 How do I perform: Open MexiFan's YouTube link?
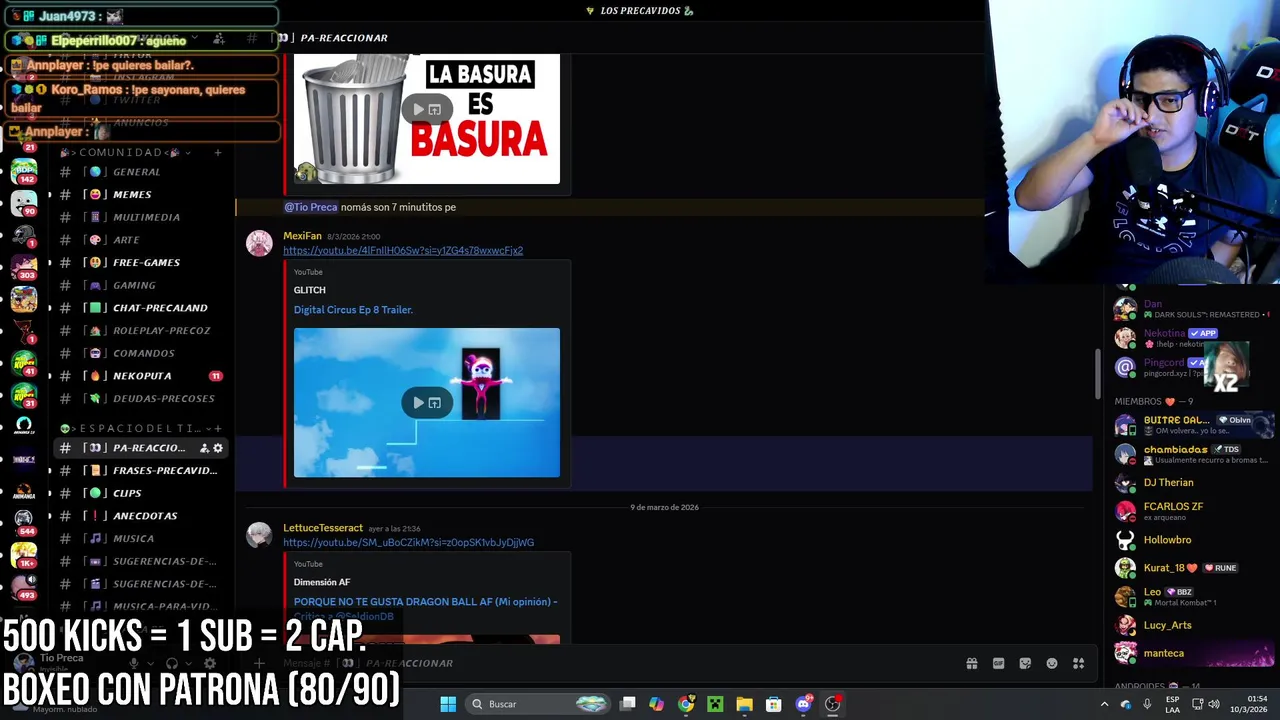tap(402, 250)
